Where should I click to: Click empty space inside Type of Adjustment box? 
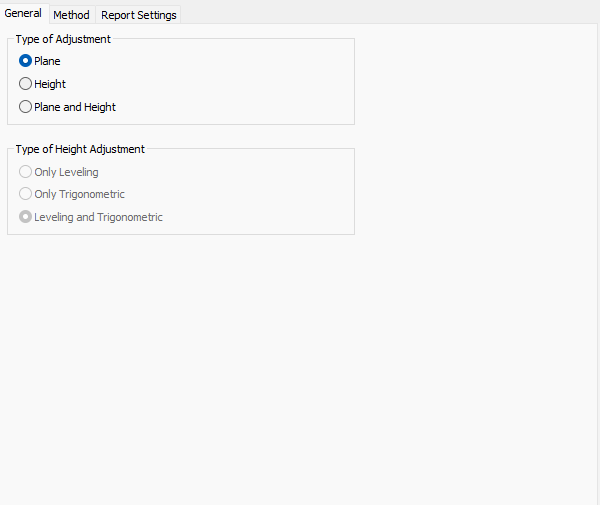click(250, 85)
